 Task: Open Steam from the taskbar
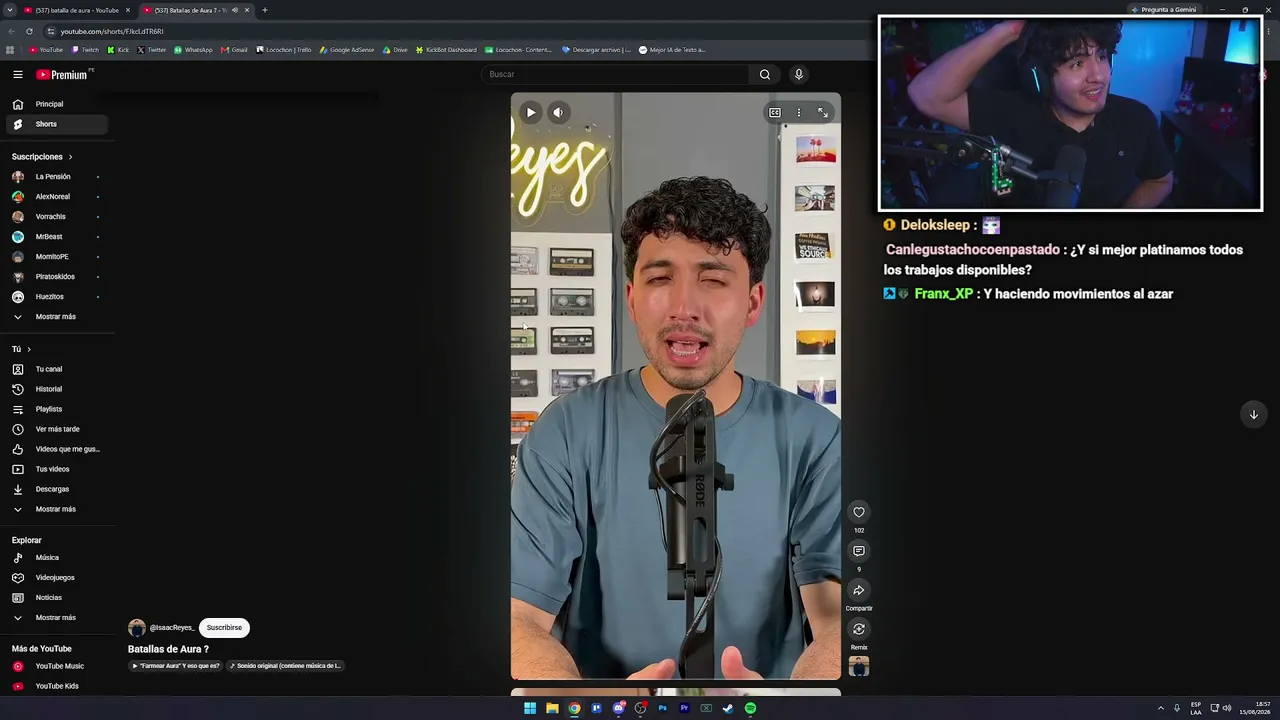pos(728,708)
